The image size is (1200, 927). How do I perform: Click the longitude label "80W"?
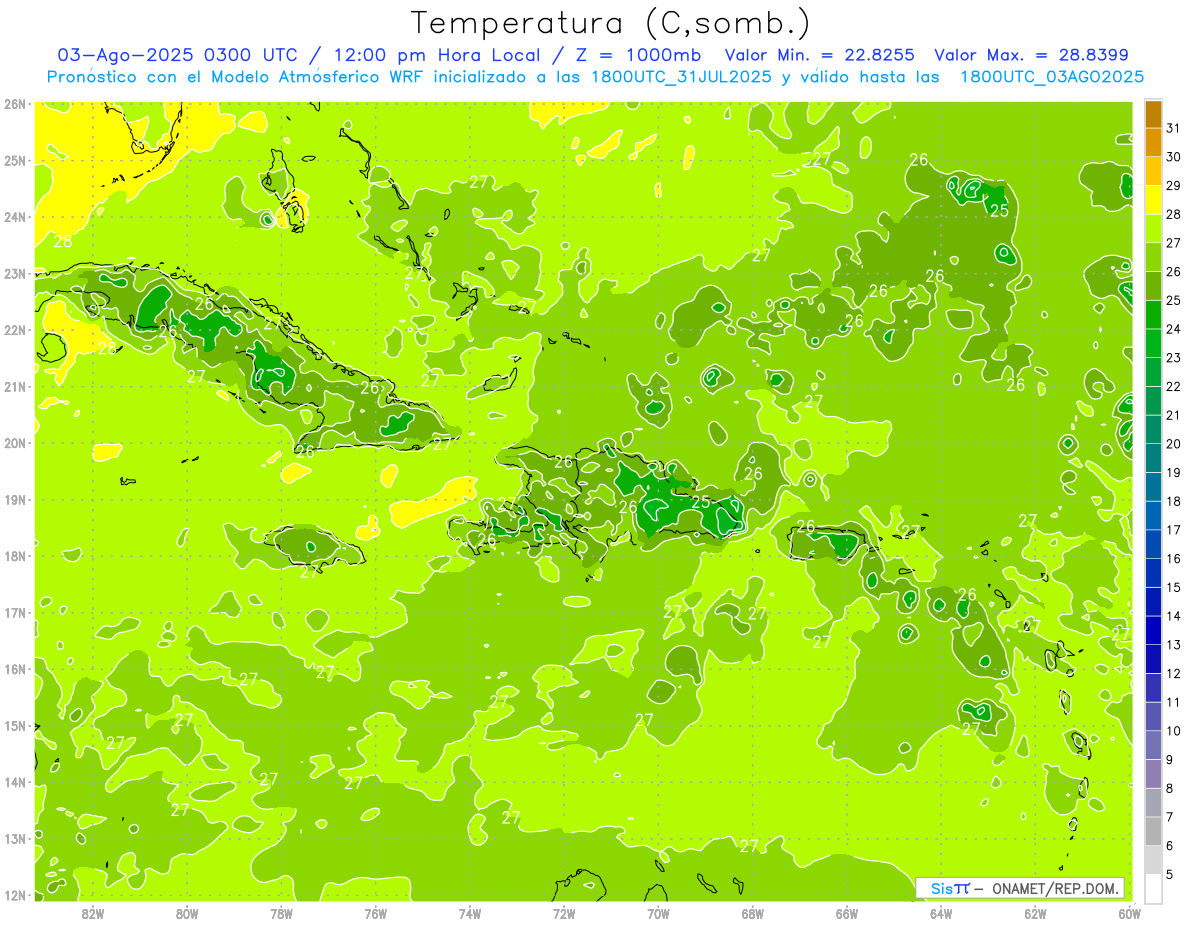pos(187,913)
